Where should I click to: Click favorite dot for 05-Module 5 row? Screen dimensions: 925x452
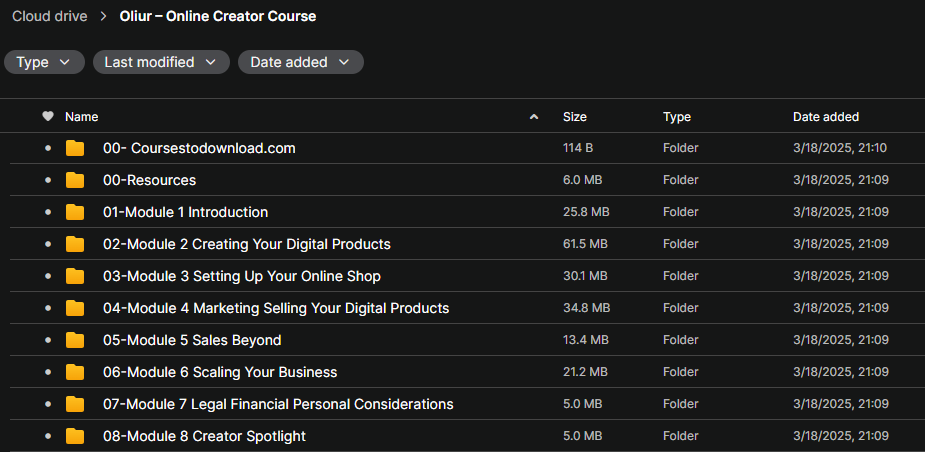pyautogui.click(x=48, y=340)
